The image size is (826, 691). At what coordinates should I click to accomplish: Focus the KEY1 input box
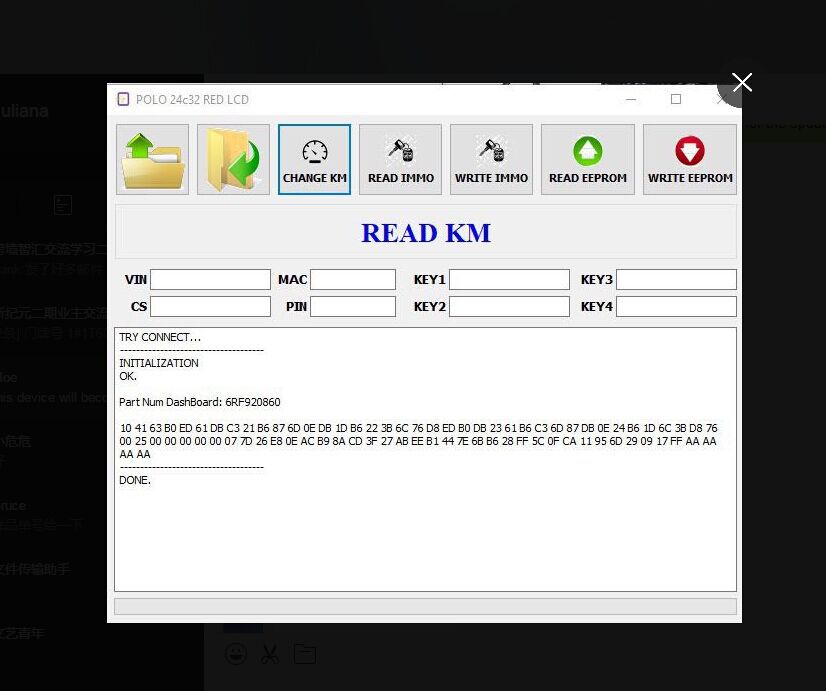508,280
